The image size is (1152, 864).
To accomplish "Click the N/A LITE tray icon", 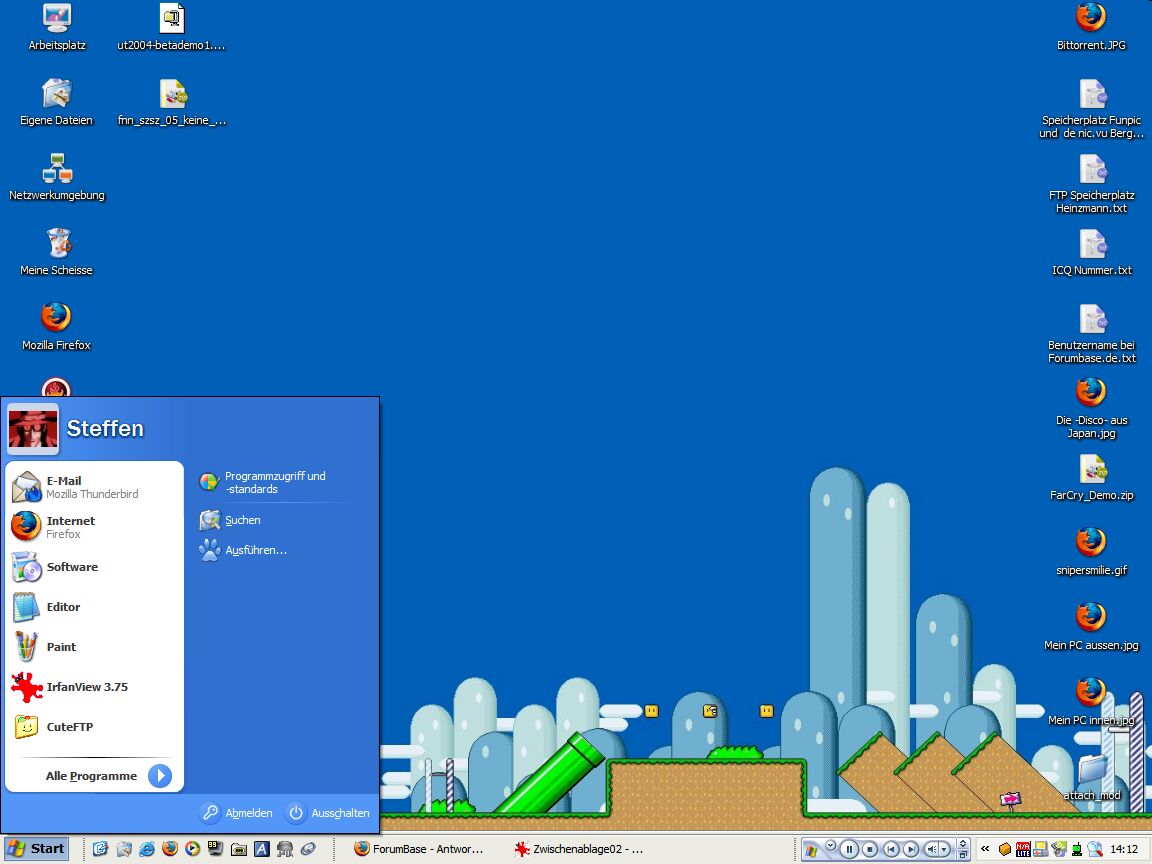I will 1023,849.
